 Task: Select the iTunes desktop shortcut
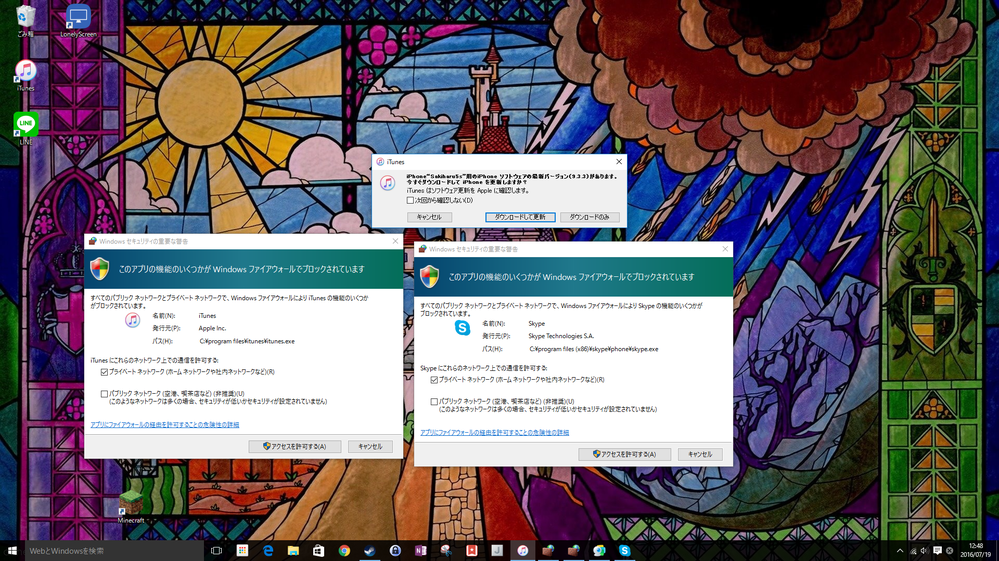[x=25, y=75]
